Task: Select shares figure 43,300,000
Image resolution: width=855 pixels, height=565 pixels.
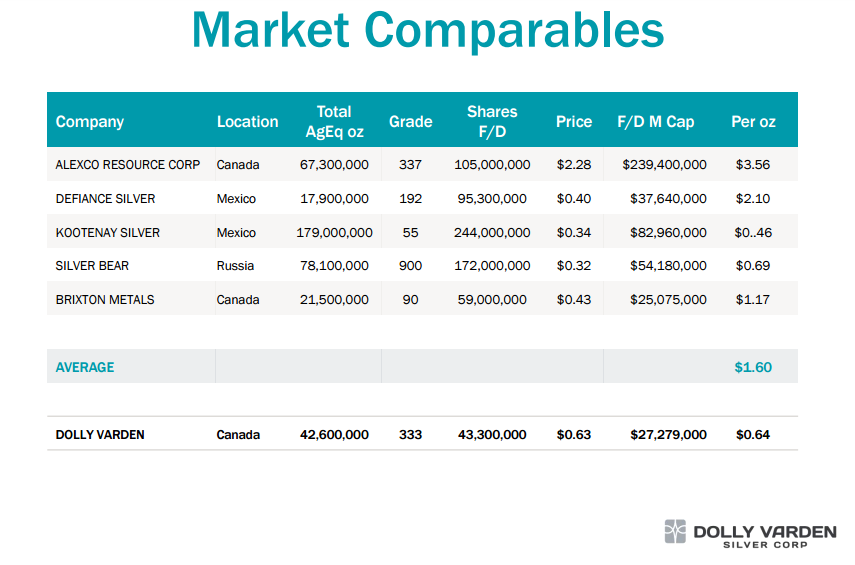Action: click(492, 435)
